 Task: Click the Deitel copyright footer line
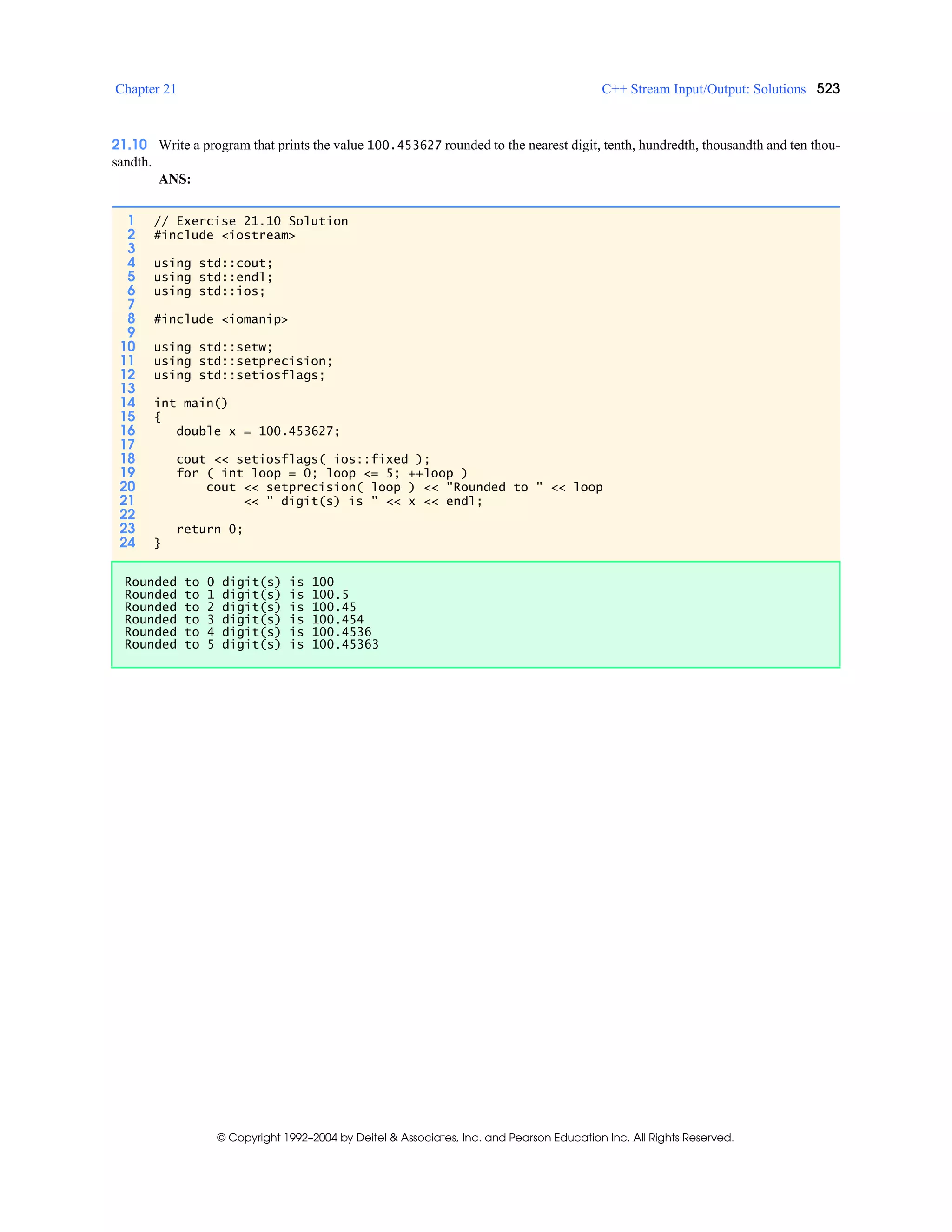click(476, 1138)
